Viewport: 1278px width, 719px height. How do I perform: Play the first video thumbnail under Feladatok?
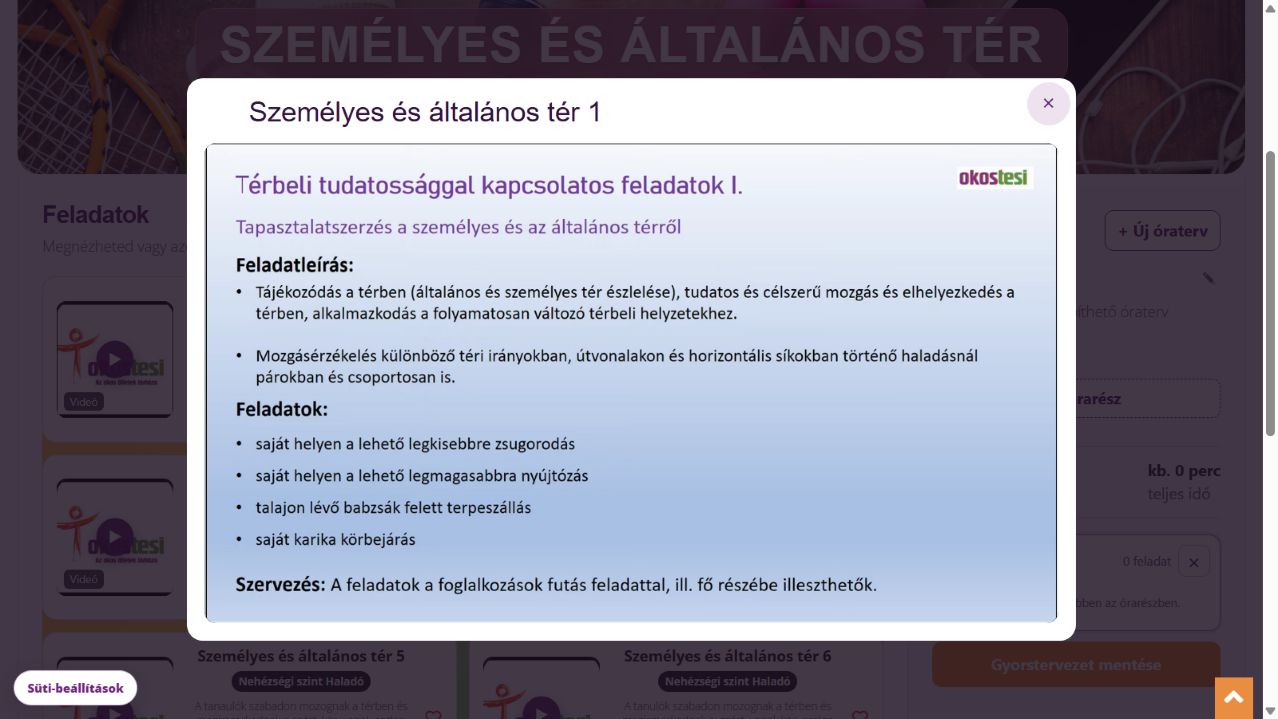pyautogui.click(x=114, y=359)
